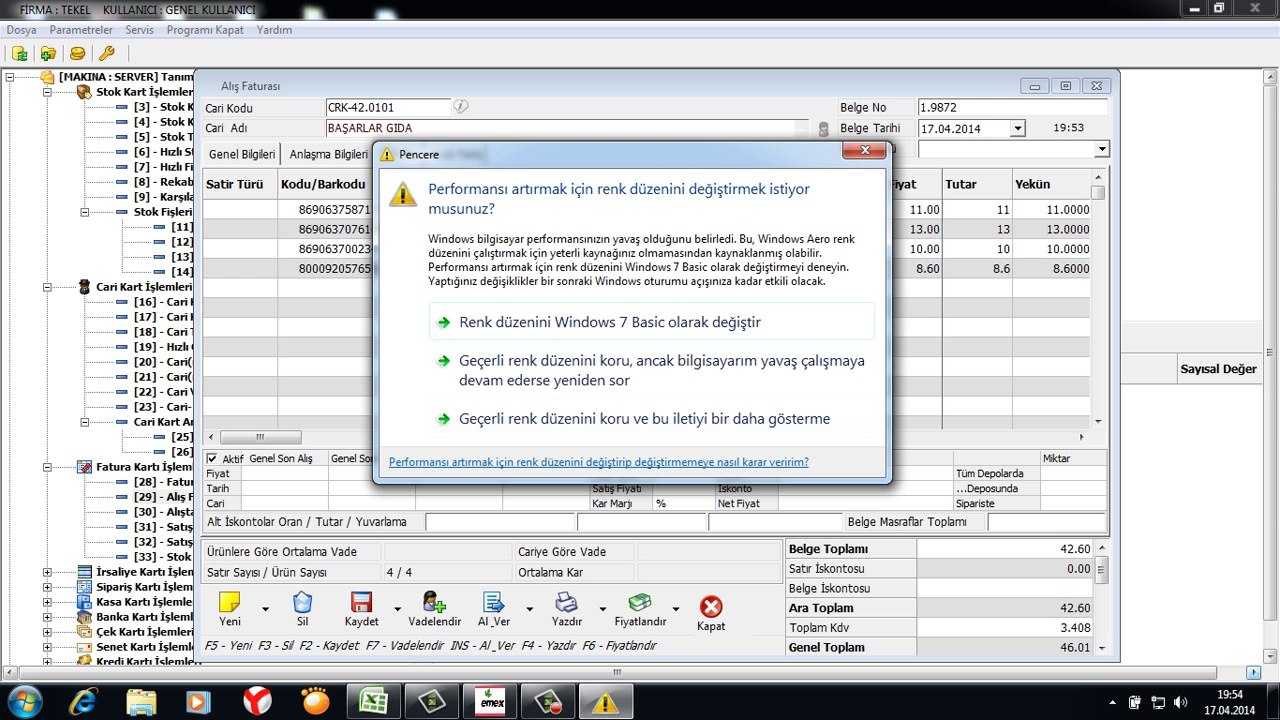Click Programı Kapat menu item
This screenshot has height=720, width=1280.
pyautogui.click(x=205, y=30)
